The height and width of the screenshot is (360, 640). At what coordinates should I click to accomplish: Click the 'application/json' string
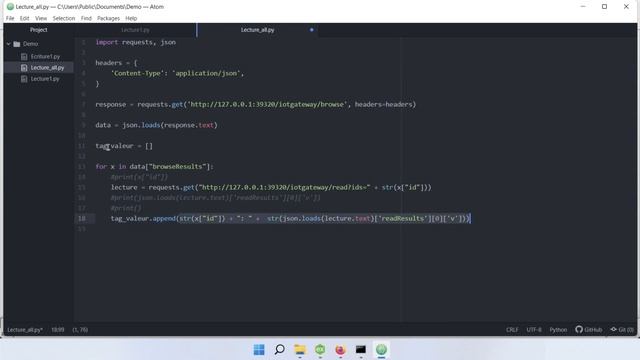(206, 73)
